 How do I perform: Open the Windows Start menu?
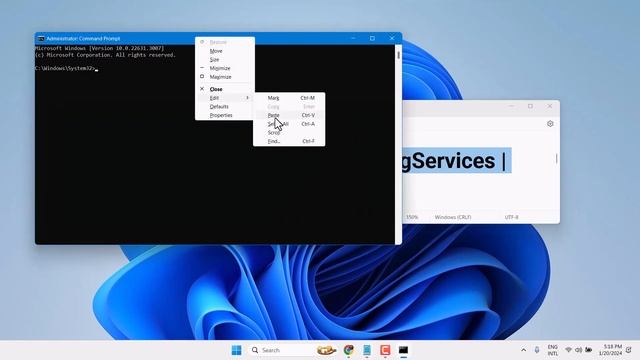[236, 350]
